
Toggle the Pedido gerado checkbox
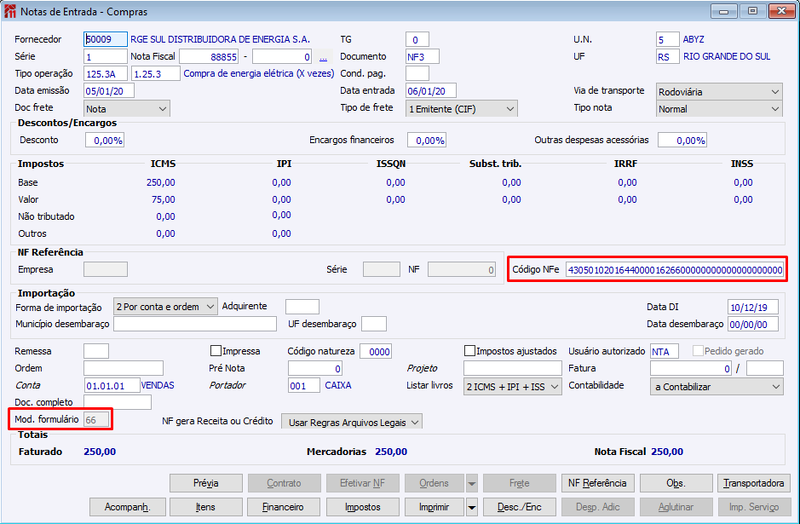click(x=697, y=351)
